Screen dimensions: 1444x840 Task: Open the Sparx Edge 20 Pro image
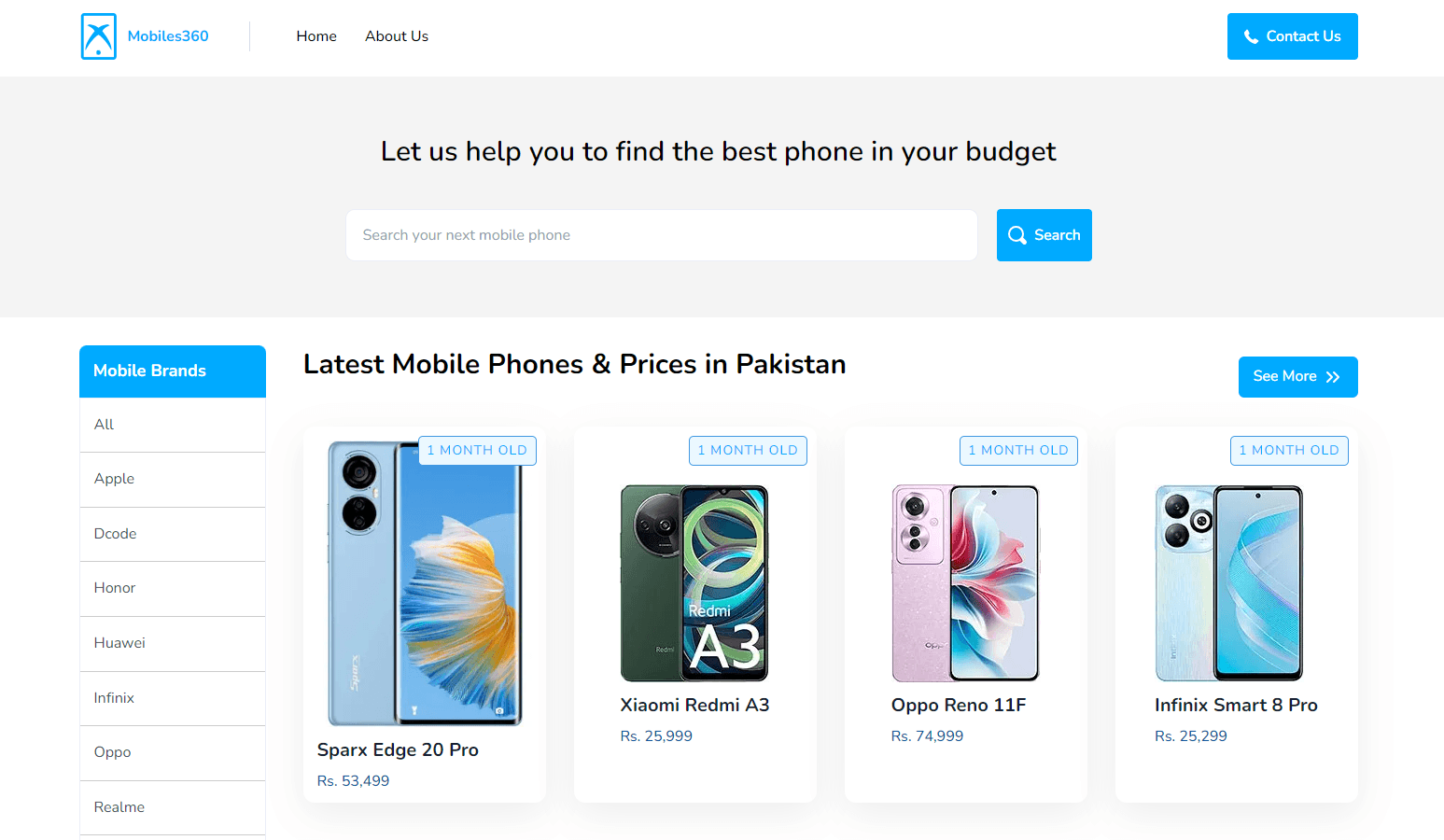click(x=425, y=583)
